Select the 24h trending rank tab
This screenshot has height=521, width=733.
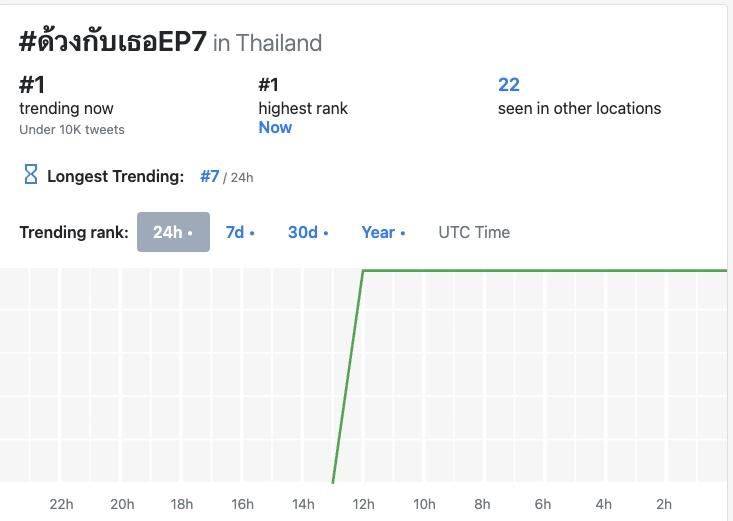(x=173, y=232)
